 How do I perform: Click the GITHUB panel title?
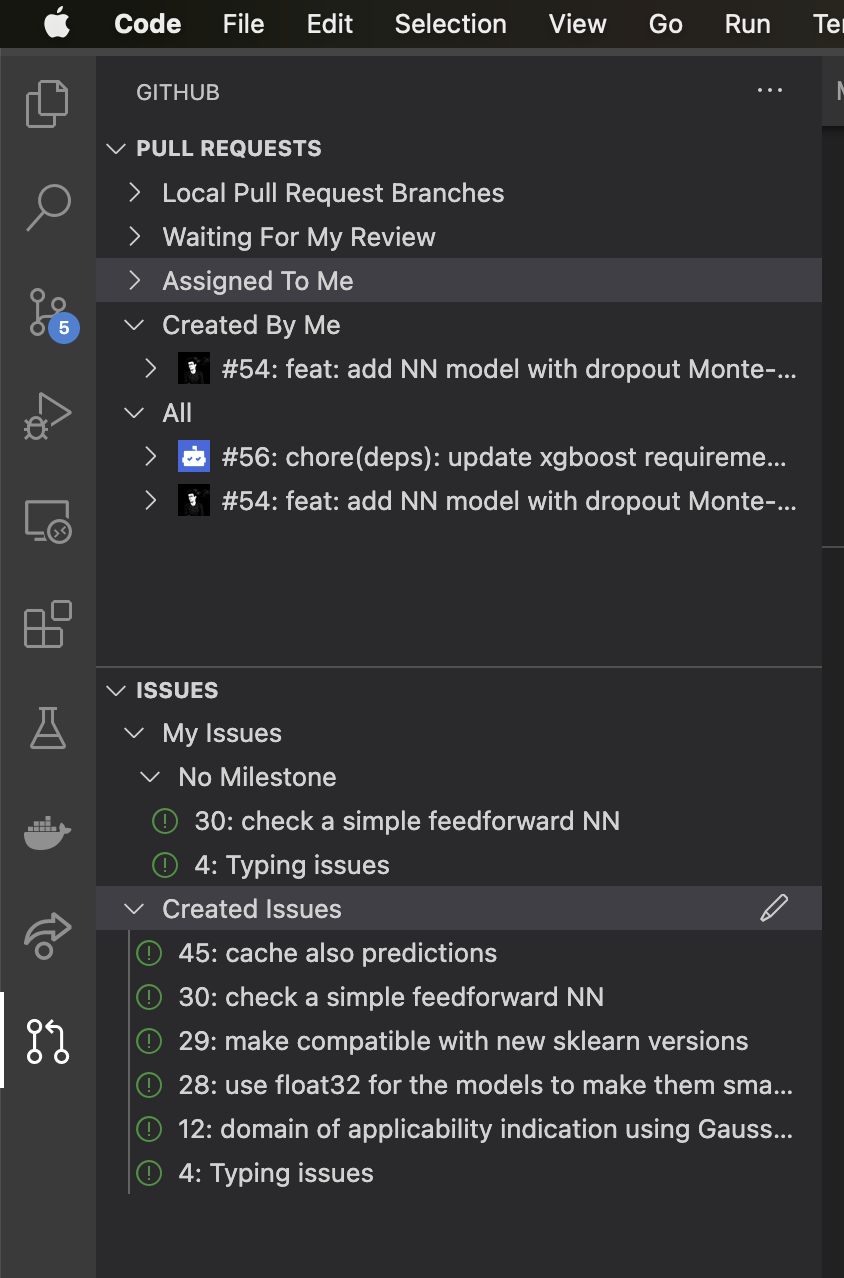point(178,92)
